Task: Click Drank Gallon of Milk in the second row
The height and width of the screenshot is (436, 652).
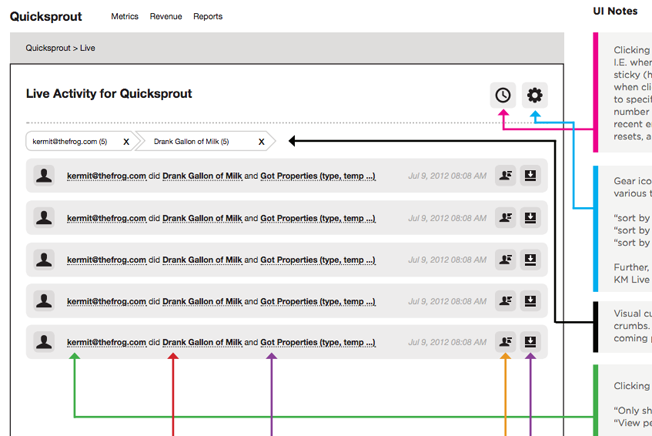Action: point(202,218)
